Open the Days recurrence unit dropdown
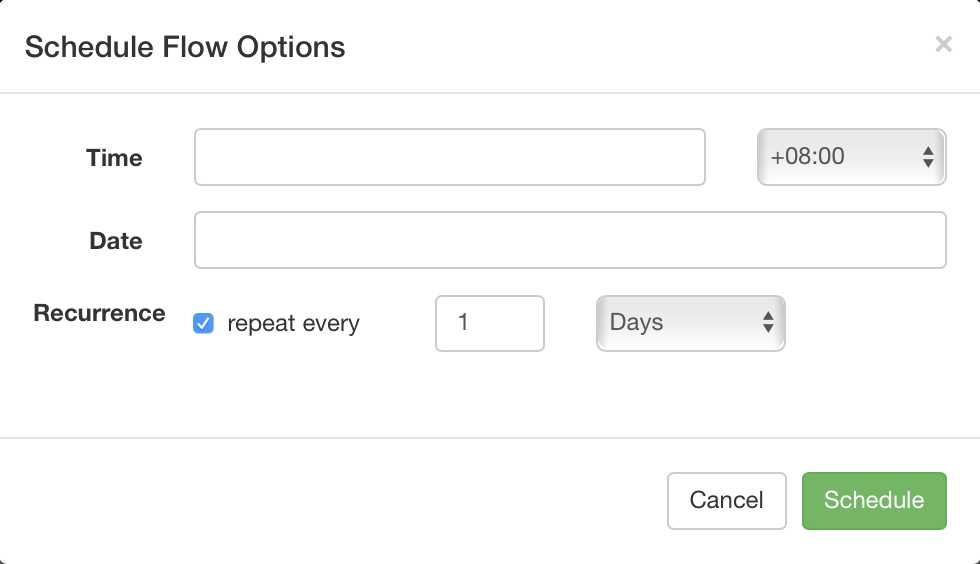980x564 pixels. coord(691,323)
